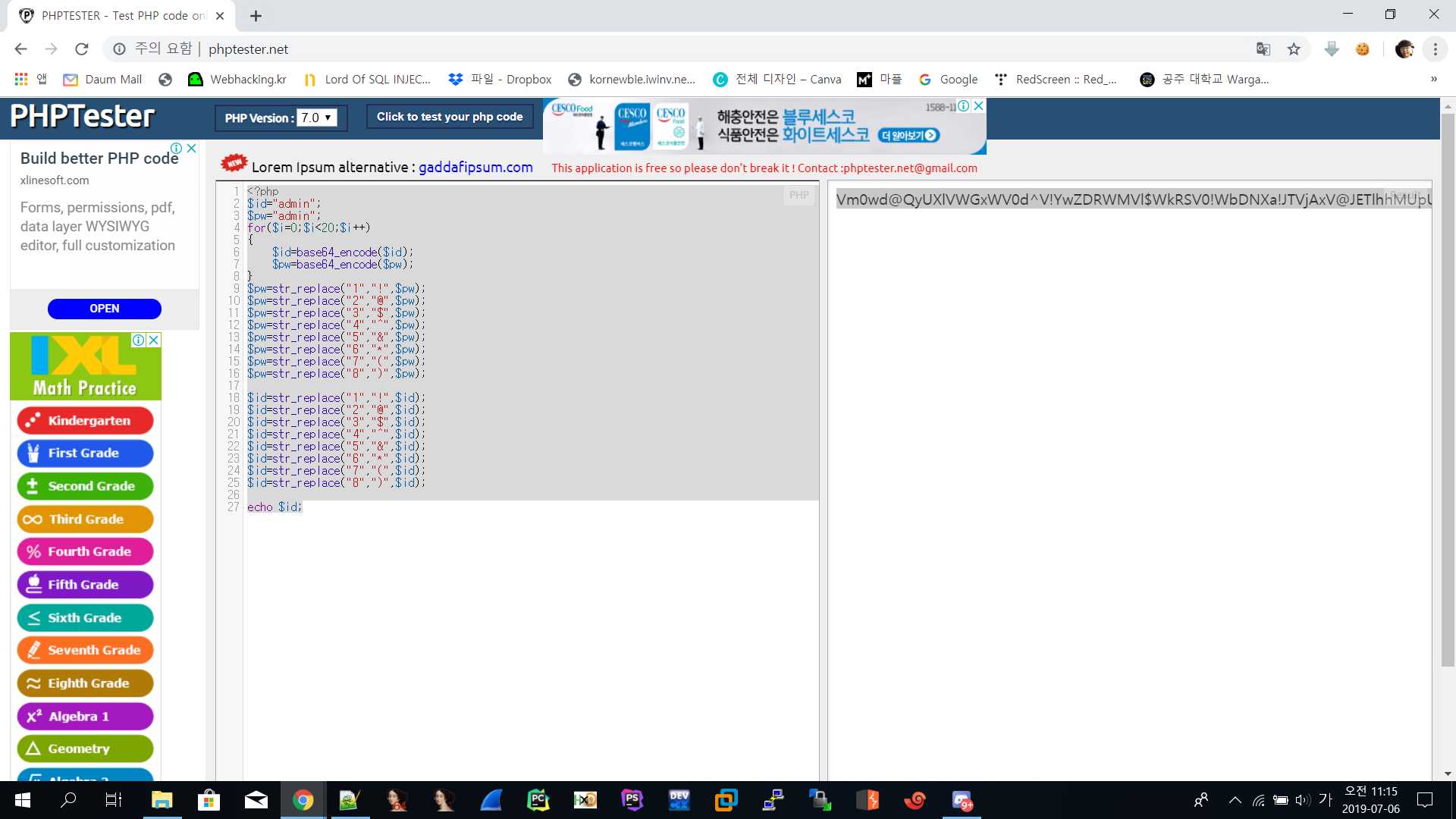The image size is (1456, 819).
Task: Click the page vertical scrollbar
Action: click(x=1448, y=379)
